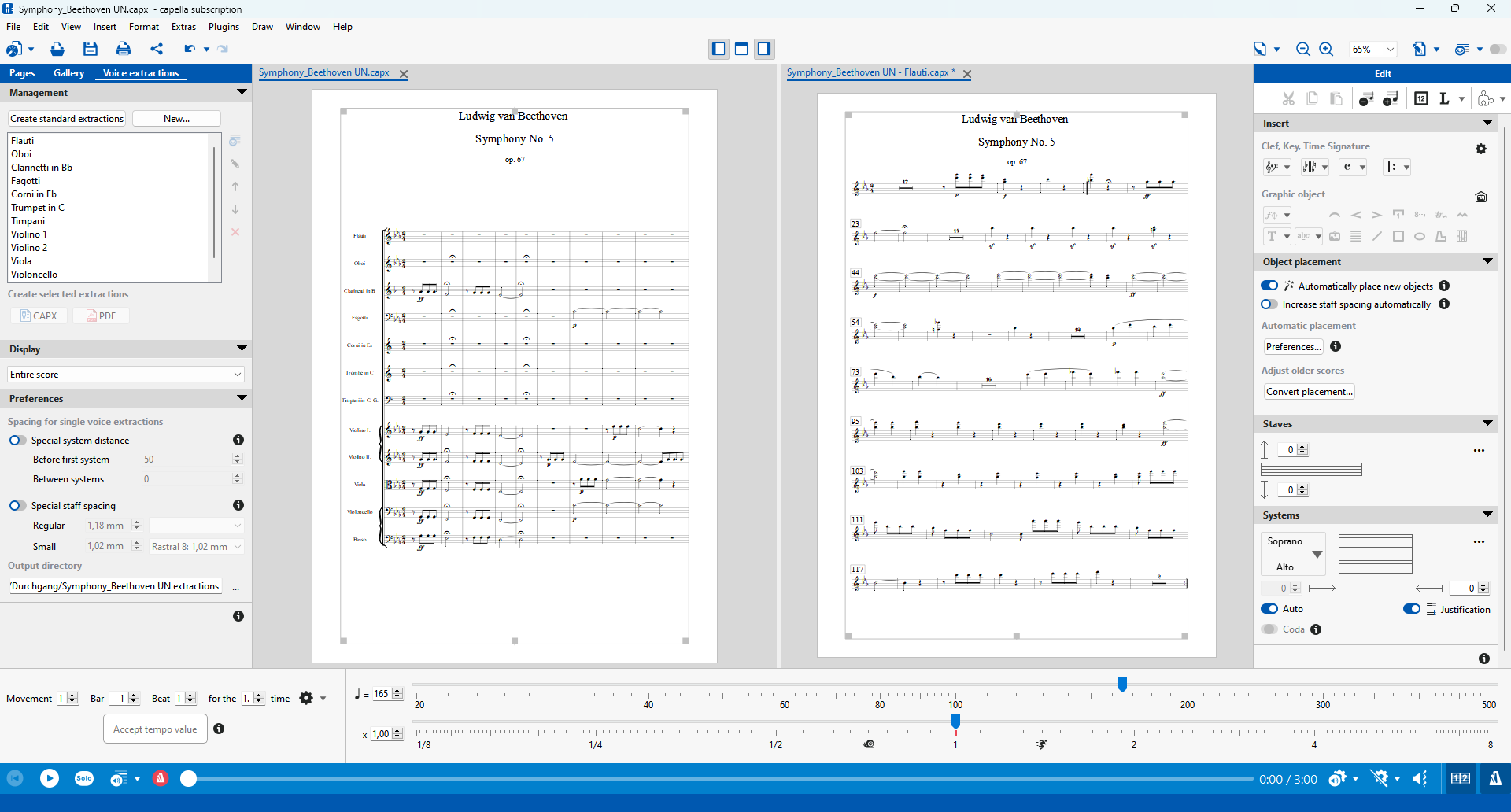Image resolution: width=1511 pixels, height=812 pixels.
Task: Click the tempo settings gear icon
Action: pyautogui.click(x=306, y=698)
